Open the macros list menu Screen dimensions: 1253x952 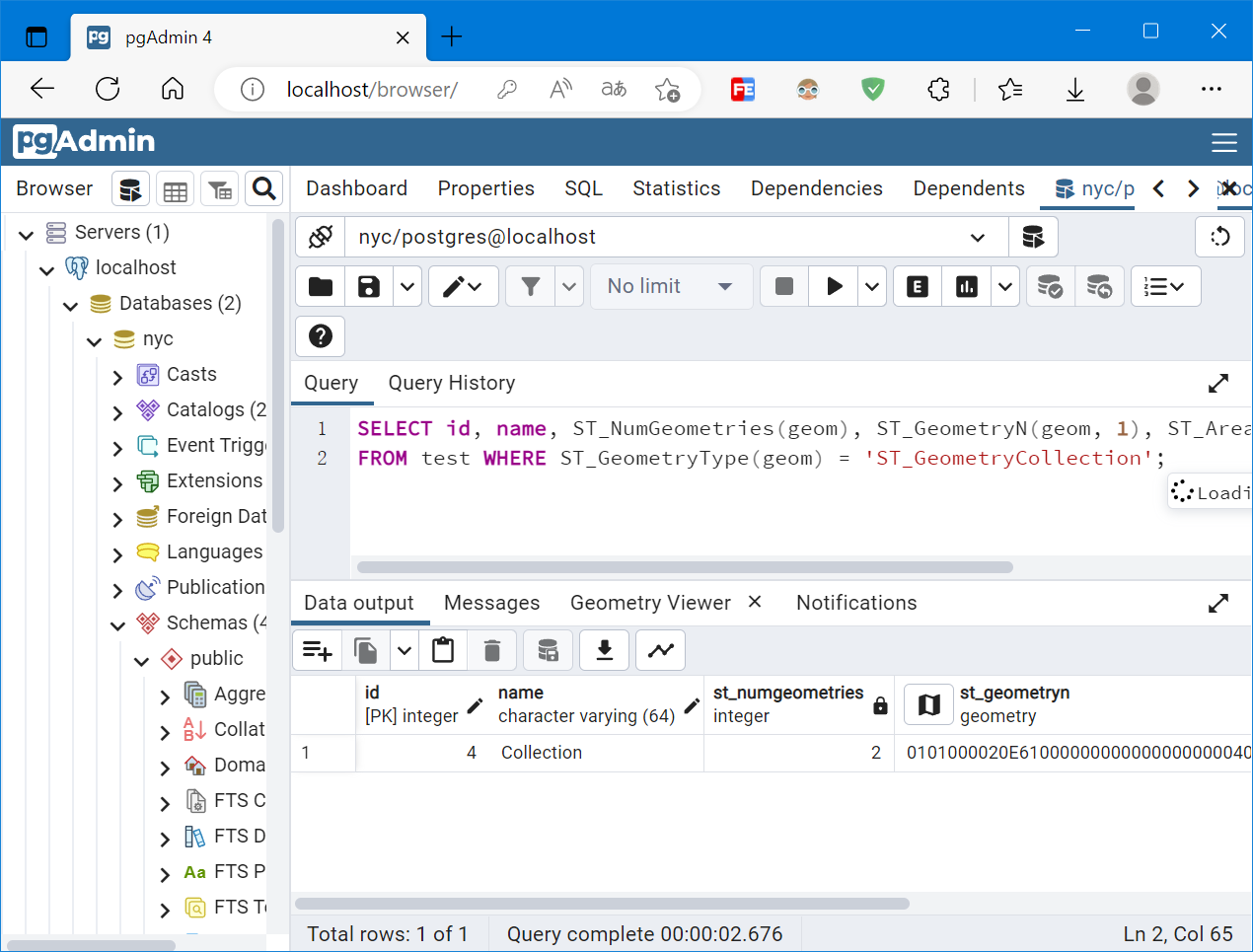pyautogui.click(x=1165, y=287)
